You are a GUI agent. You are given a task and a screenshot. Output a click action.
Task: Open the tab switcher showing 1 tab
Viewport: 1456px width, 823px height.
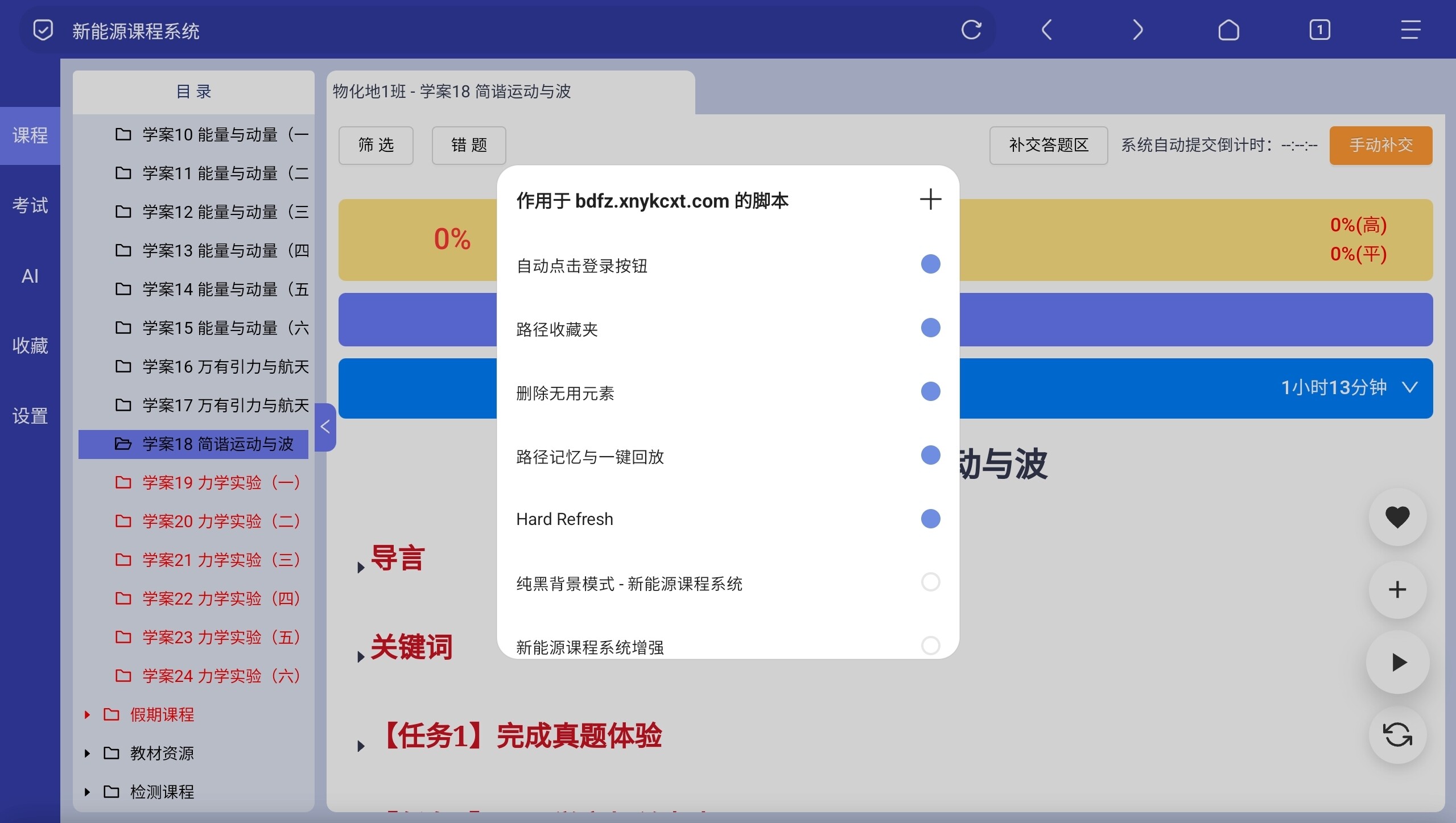tap(1319, 30)
